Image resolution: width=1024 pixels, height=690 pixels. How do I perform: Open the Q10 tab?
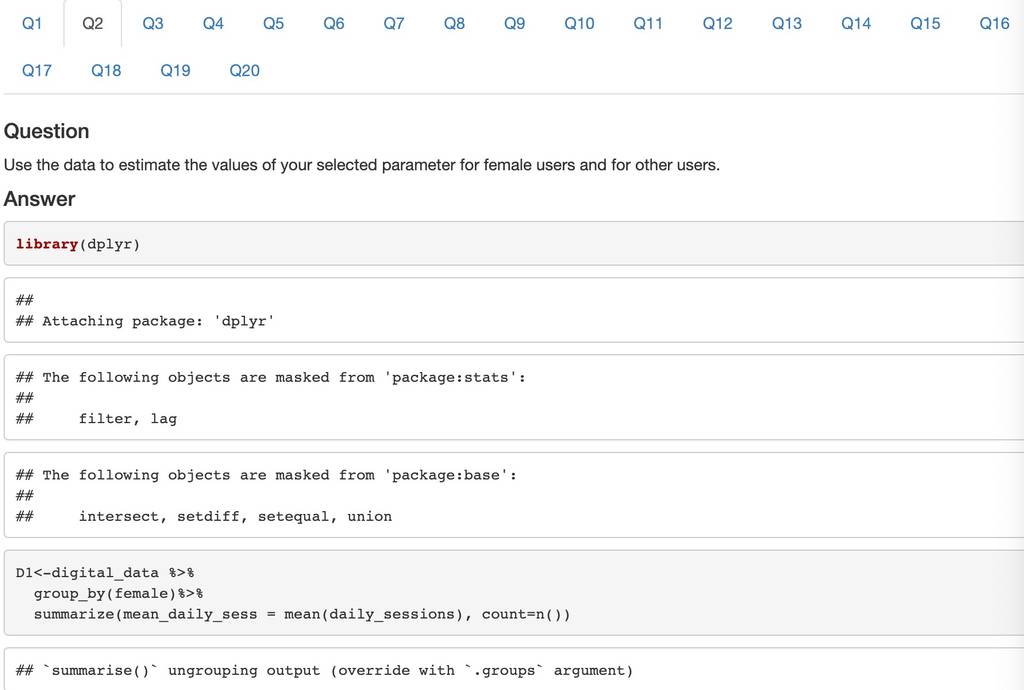579,24
